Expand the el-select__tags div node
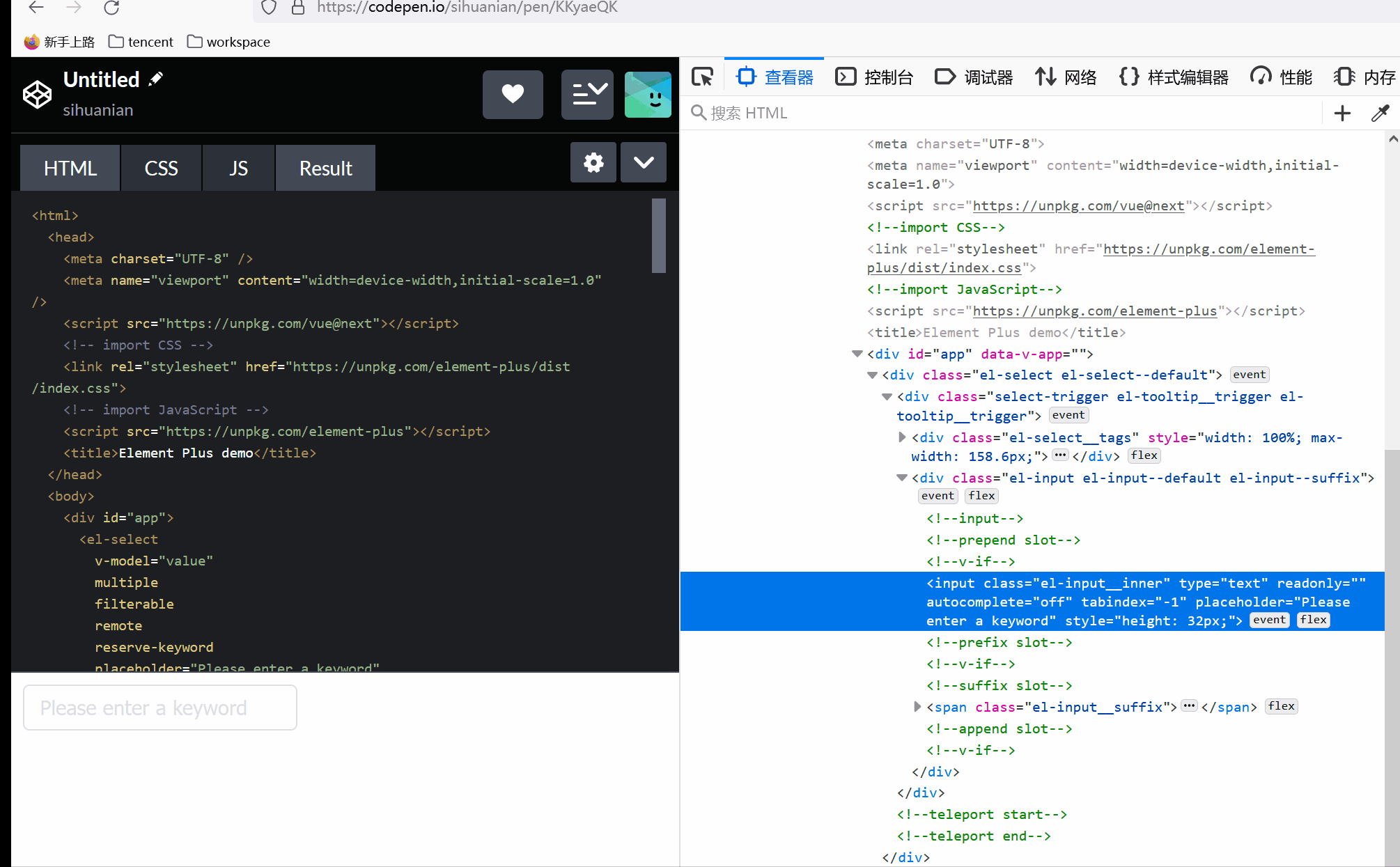The image size is (1400, 867). coord(902,437)
